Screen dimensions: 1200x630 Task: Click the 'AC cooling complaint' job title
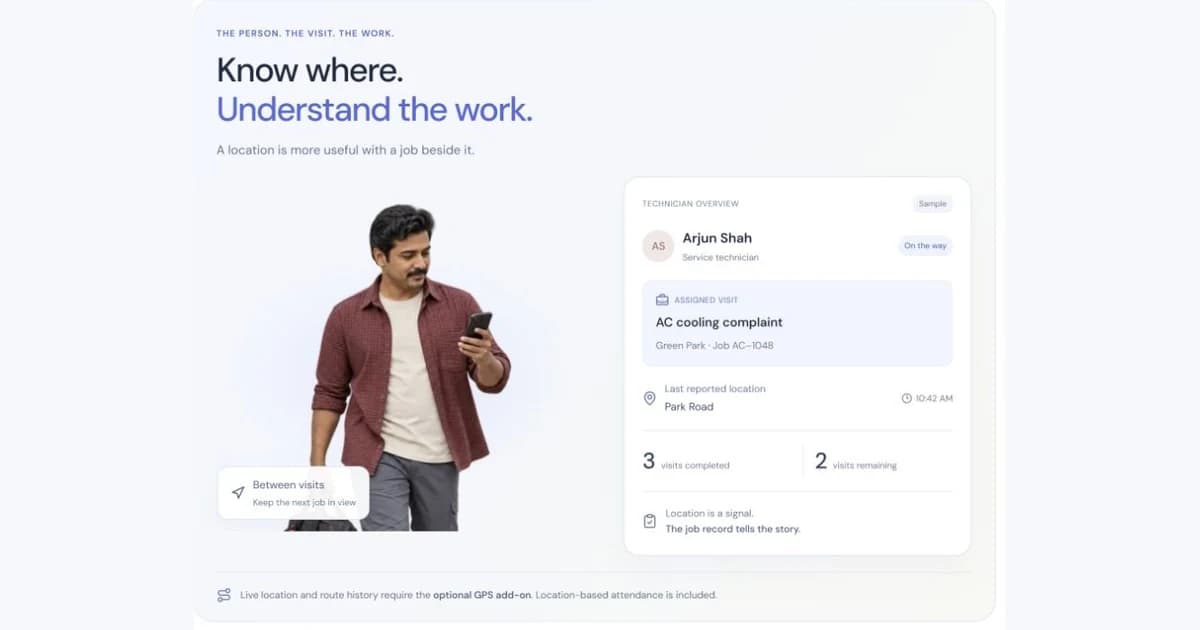[719, 323]
